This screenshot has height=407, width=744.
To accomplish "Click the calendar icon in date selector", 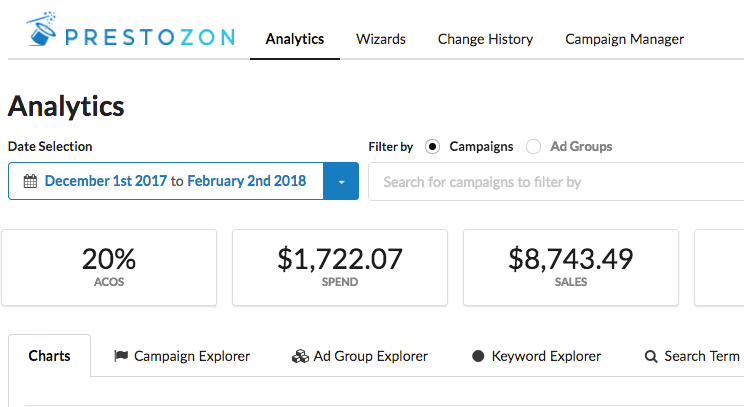I will [x=30, y=182].
